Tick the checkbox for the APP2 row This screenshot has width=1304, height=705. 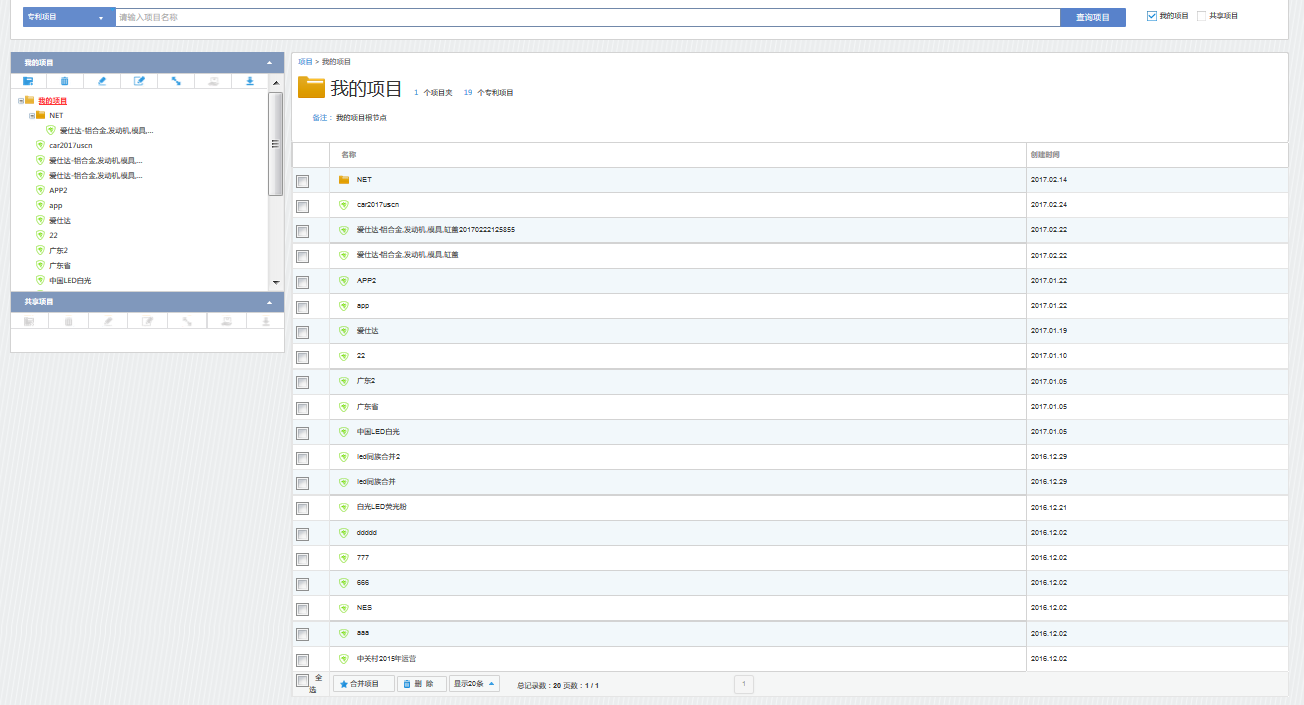coord(303,281)
